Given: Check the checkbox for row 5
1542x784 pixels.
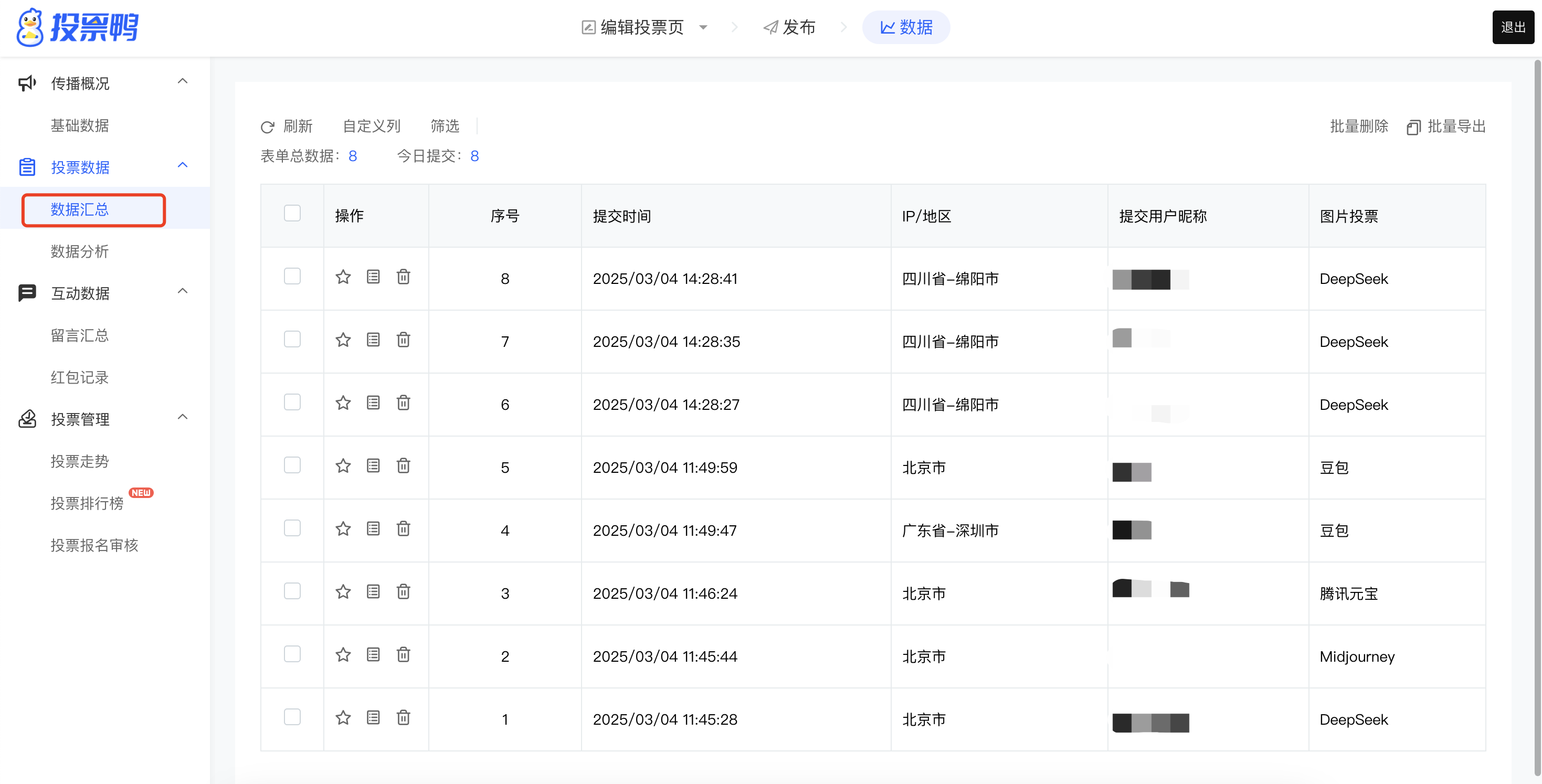Looking at the screenshot, I should (x=292, y=465).
